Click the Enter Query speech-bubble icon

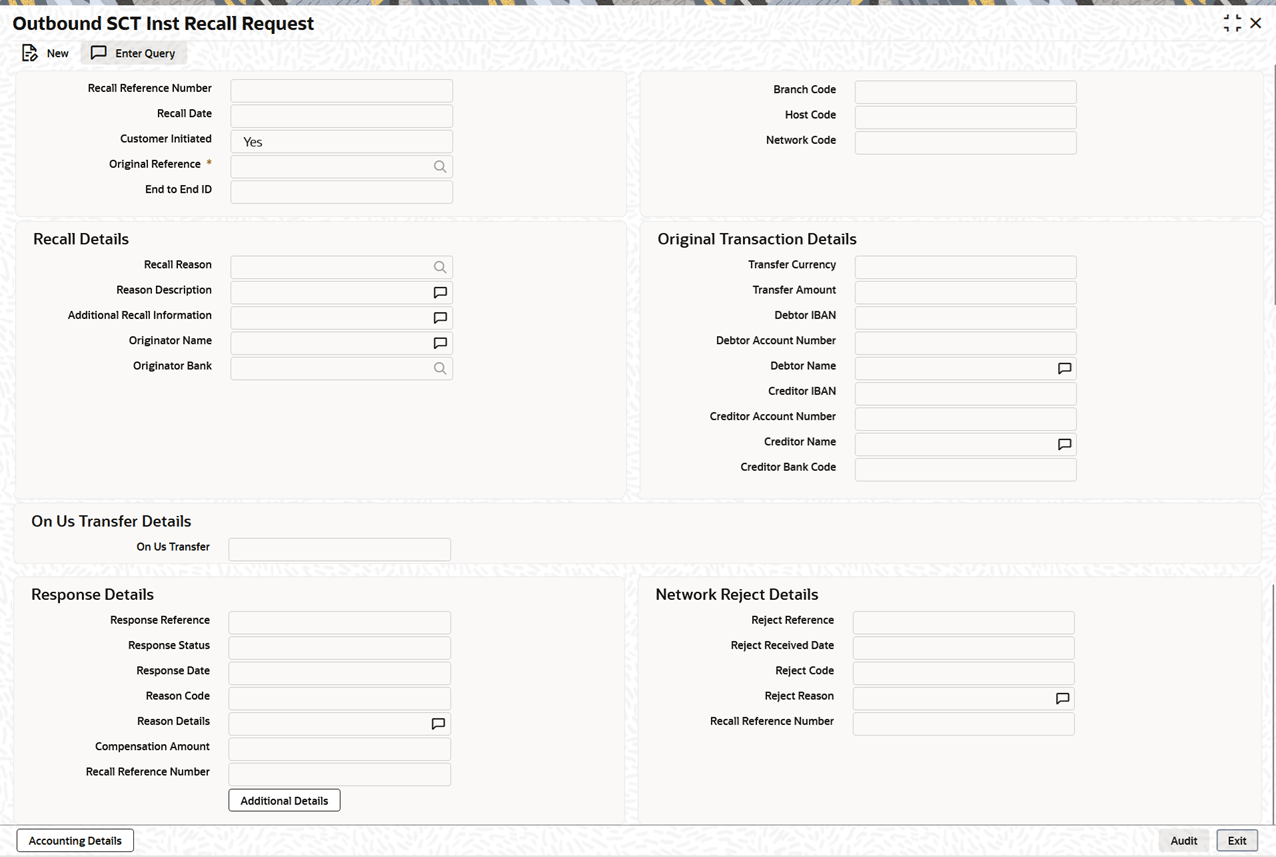(x=98, y=53)
